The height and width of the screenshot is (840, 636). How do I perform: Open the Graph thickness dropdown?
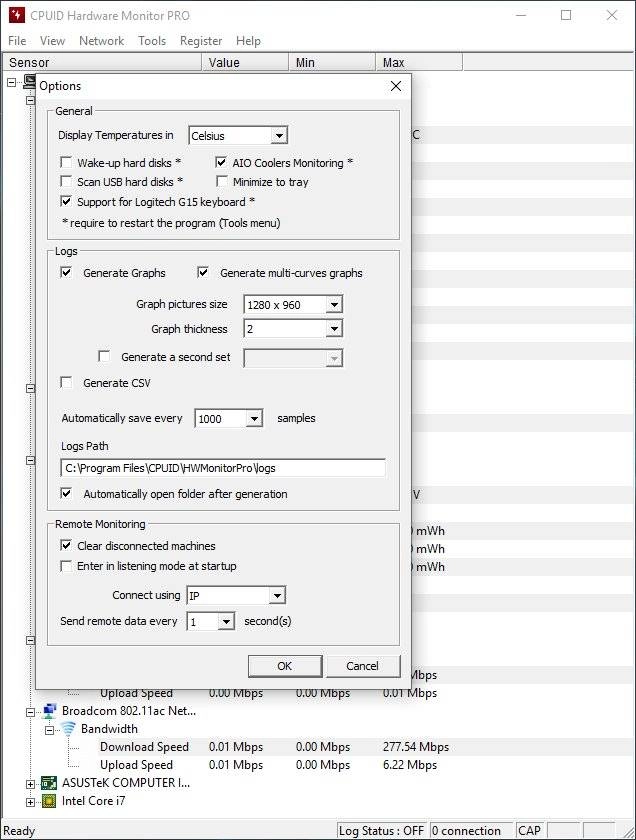[334, 328]
